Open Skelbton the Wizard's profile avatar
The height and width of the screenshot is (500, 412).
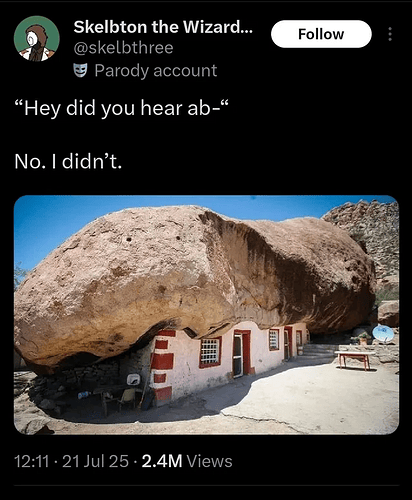point(37,39)
